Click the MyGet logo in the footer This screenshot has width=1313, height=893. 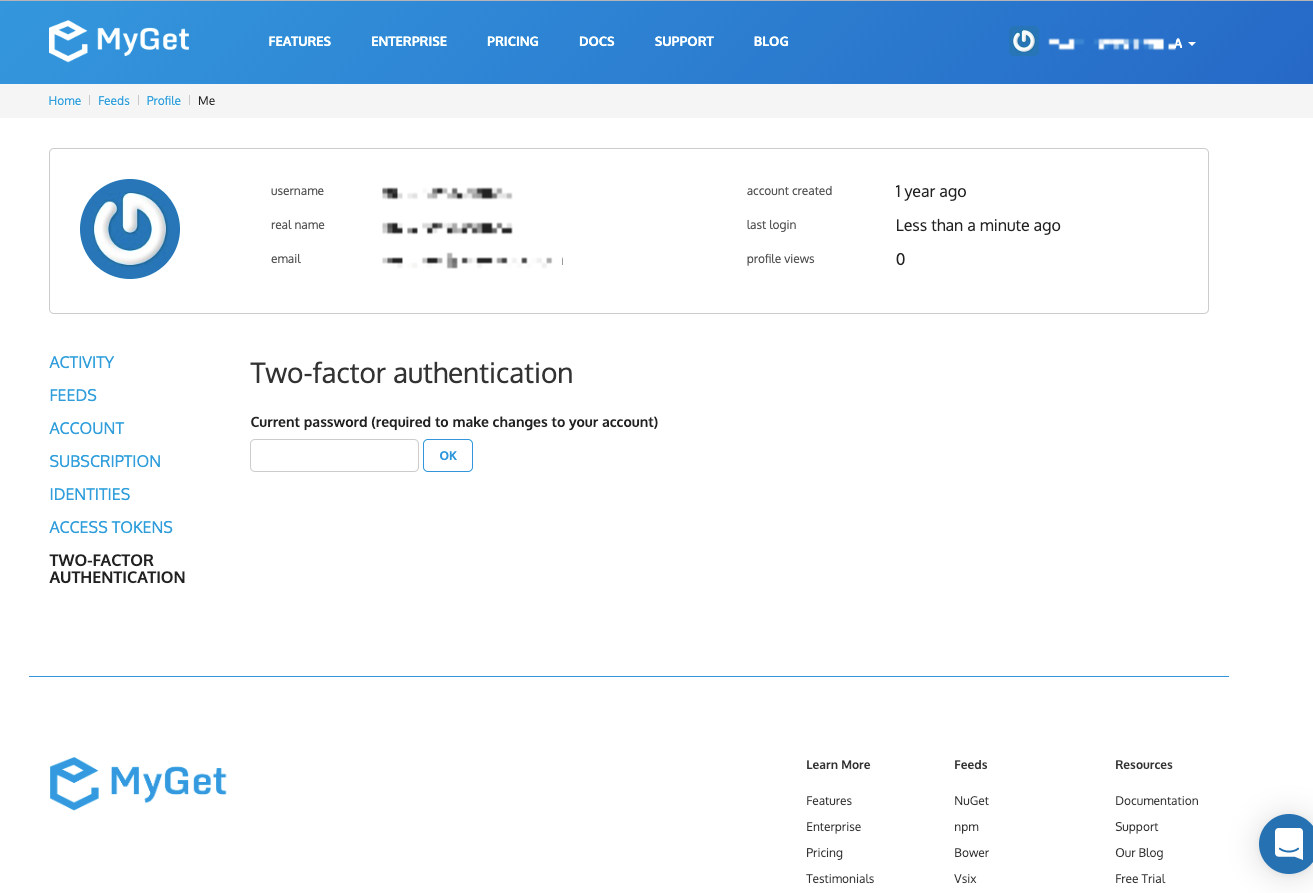pos(138,783)
